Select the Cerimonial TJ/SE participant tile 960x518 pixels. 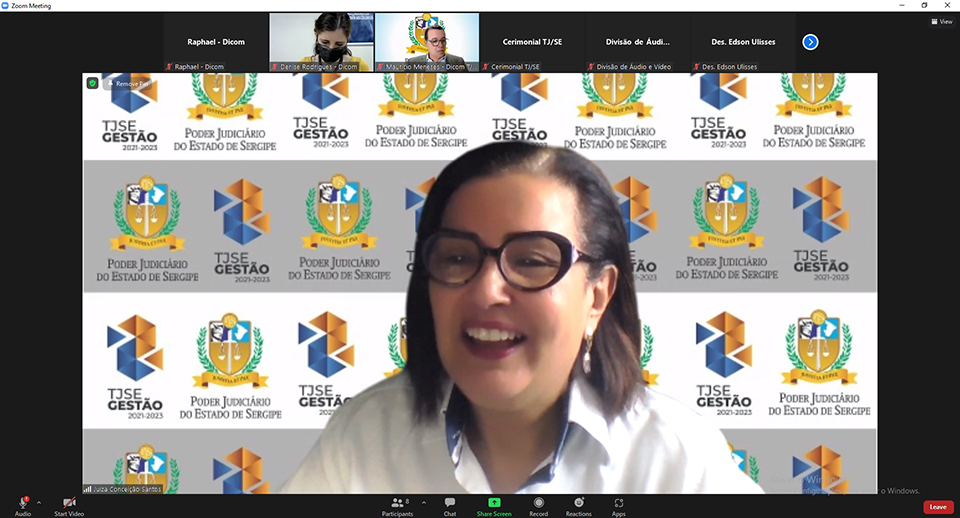534,42
